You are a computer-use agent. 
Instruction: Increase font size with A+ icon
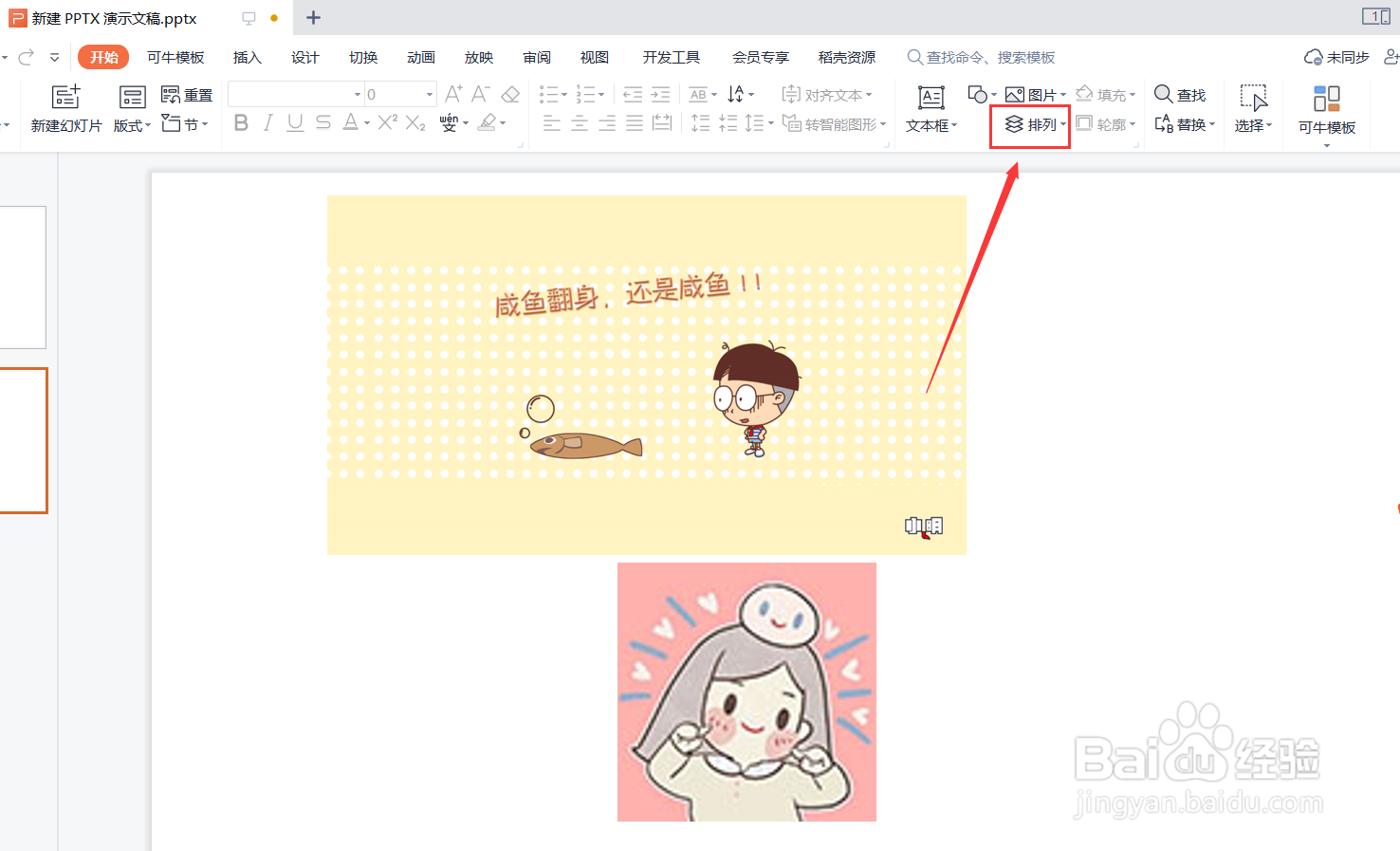(453, 94)
